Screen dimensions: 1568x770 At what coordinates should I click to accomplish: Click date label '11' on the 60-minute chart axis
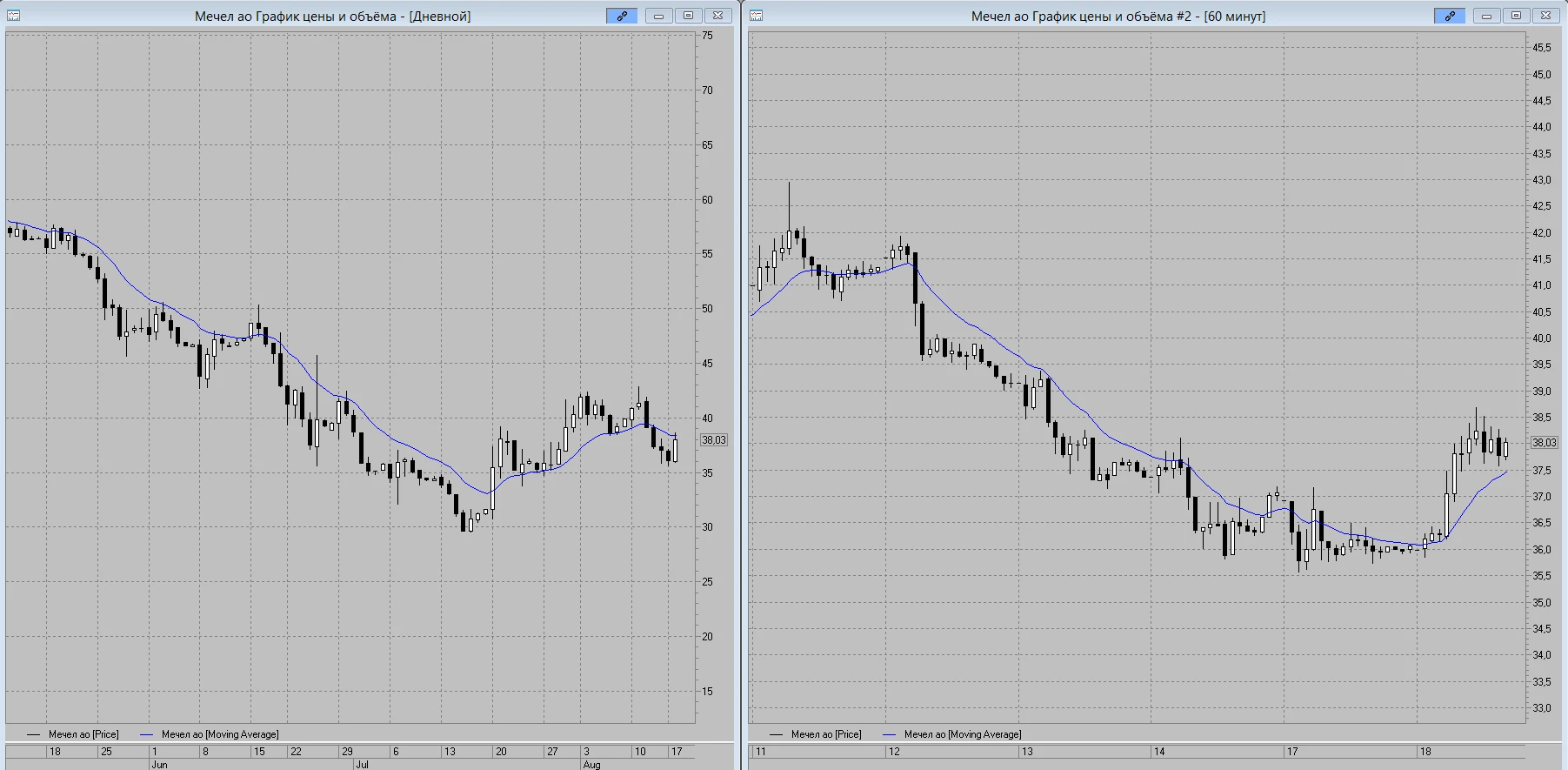[761, 752]
